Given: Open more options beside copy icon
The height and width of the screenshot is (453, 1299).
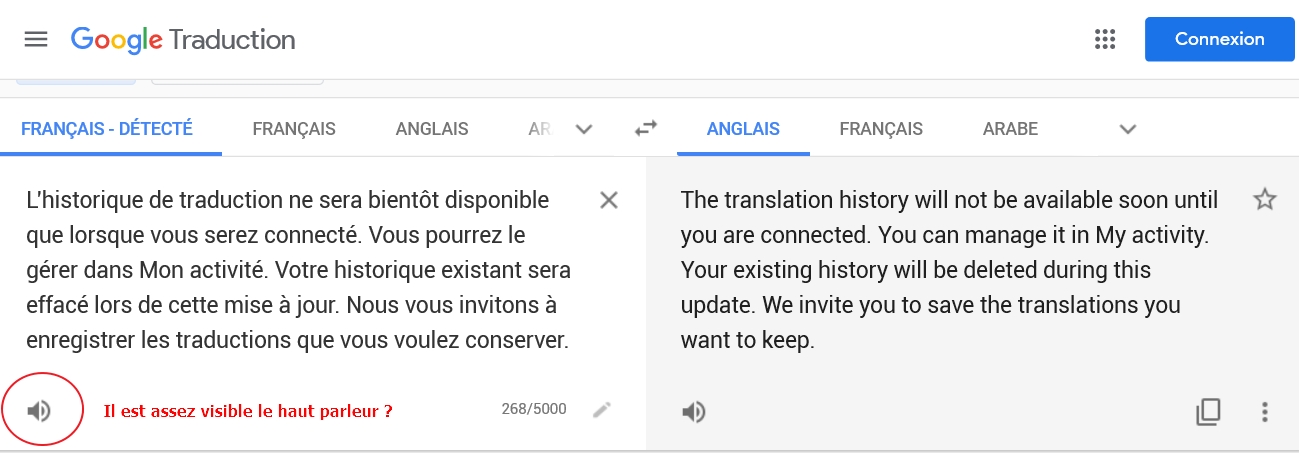Looking at the screenshot, I should (x=1265, y=412).
